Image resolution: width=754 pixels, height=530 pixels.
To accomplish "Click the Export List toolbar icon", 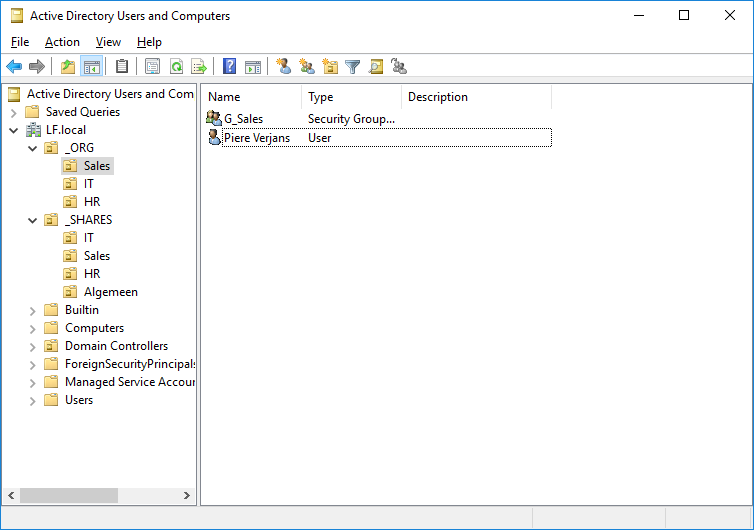I will coord(199,66).
